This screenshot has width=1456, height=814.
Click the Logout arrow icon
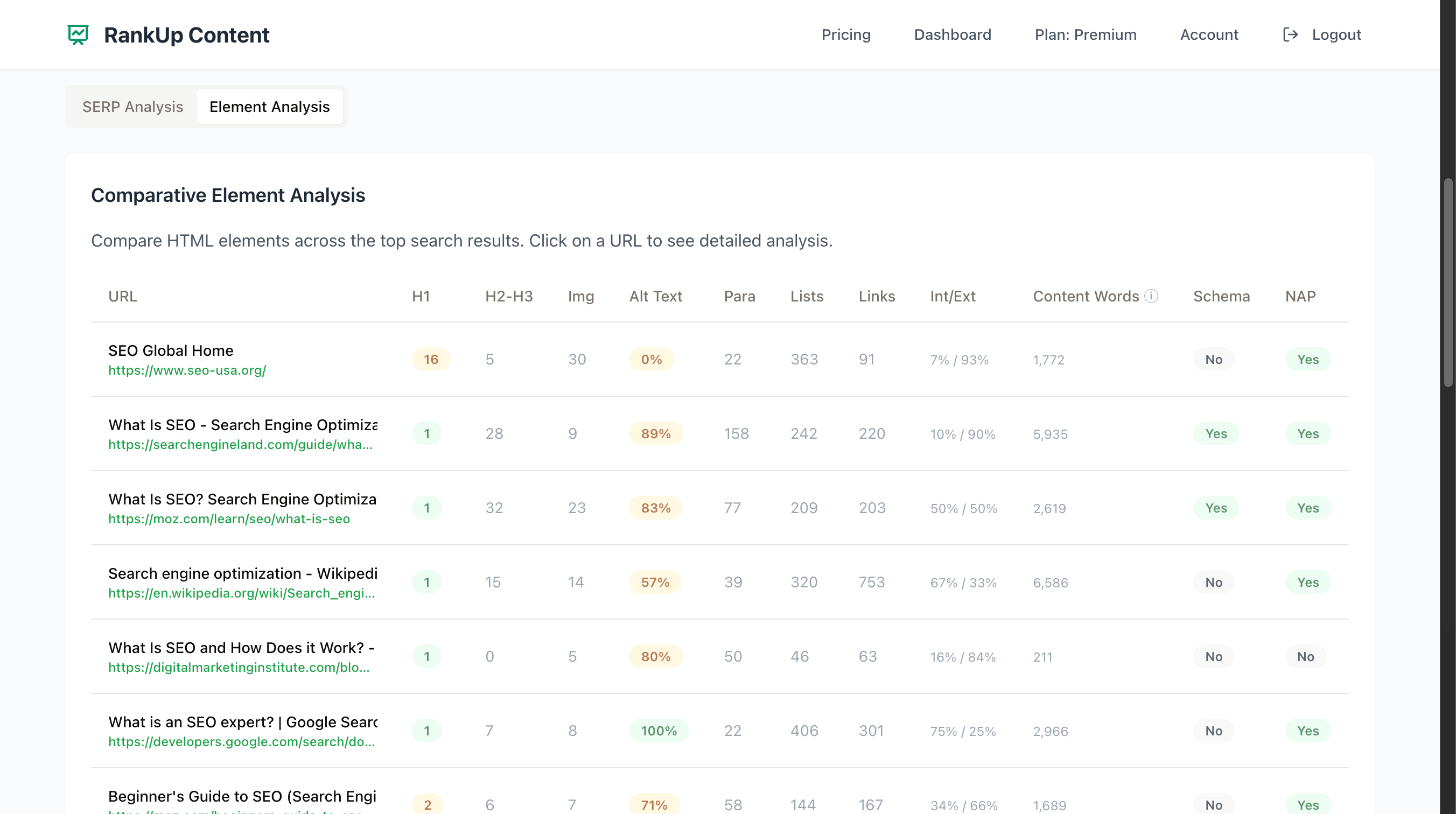tap(1290, 34)
